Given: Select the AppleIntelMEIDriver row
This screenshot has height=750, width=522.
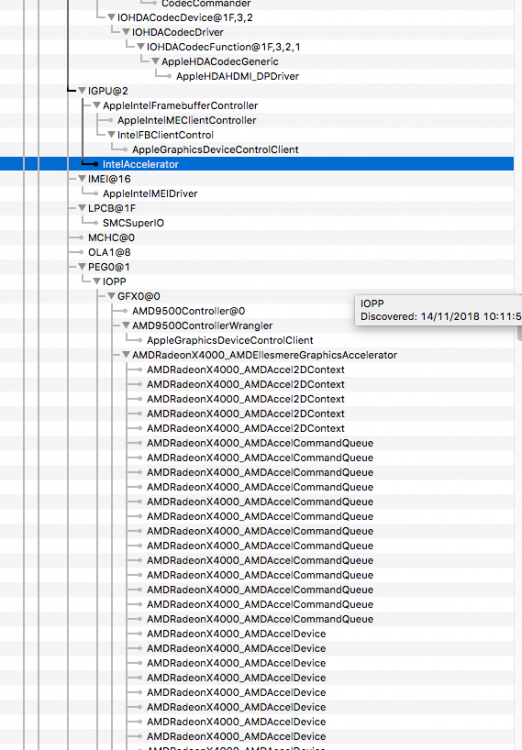Looking at the screenshot, I should 150,194.
